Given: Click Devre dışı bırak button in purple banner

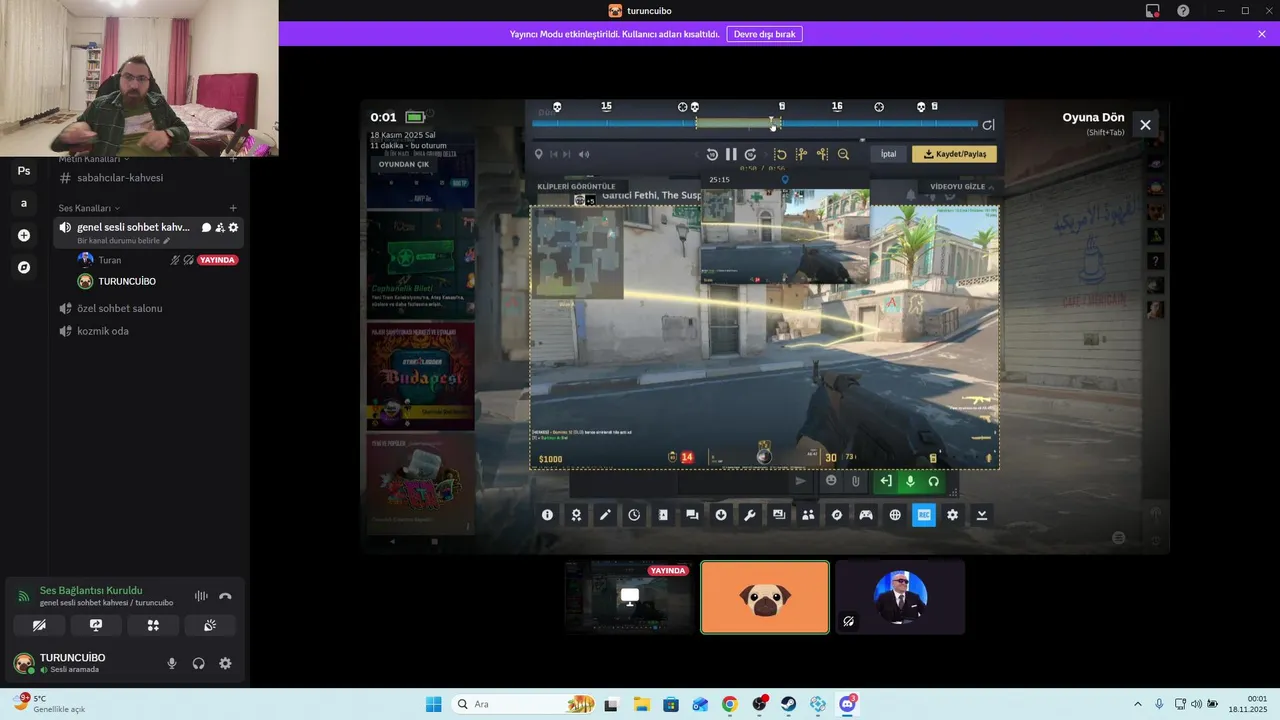Looking at the screenshot, I should point(765,34).
